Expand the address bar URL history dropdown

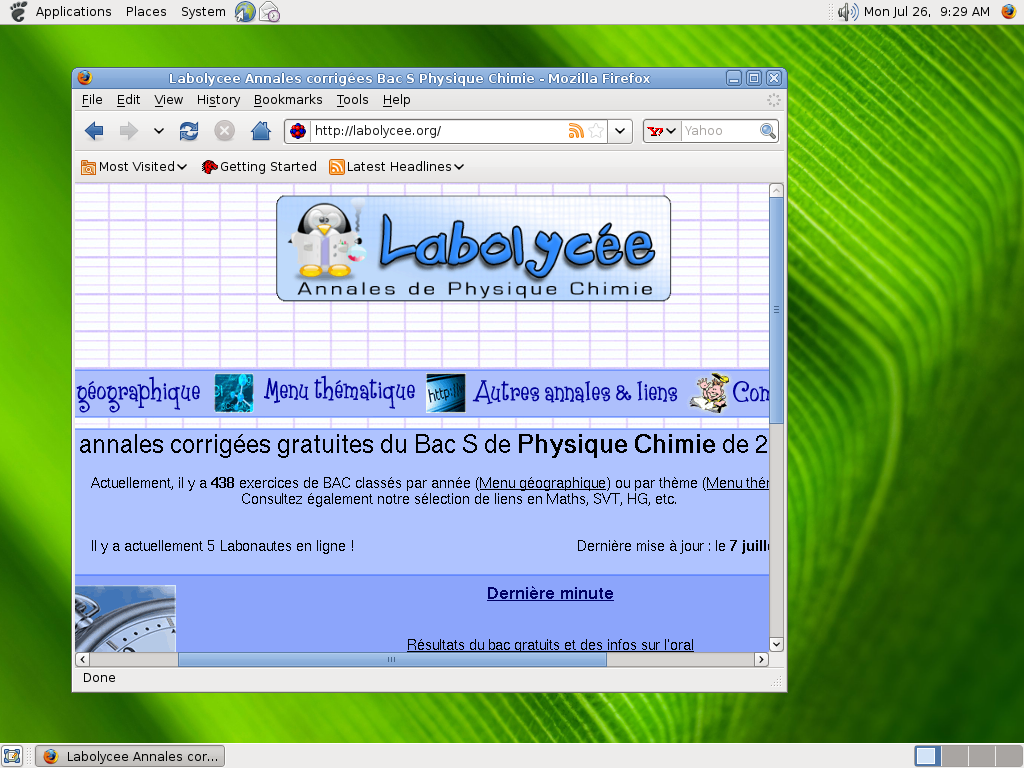point(620,131)
